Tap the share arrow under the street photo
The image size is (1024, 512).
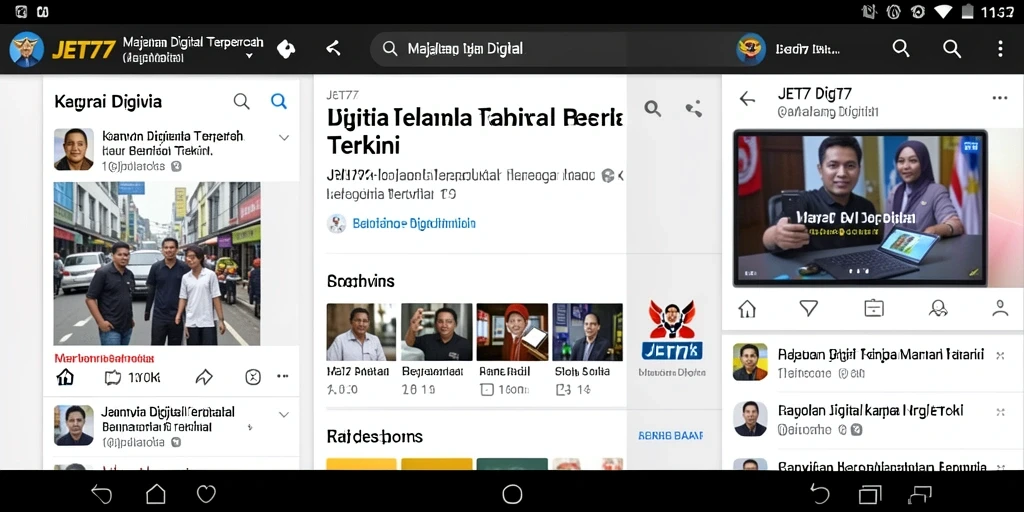click(204, 377)
